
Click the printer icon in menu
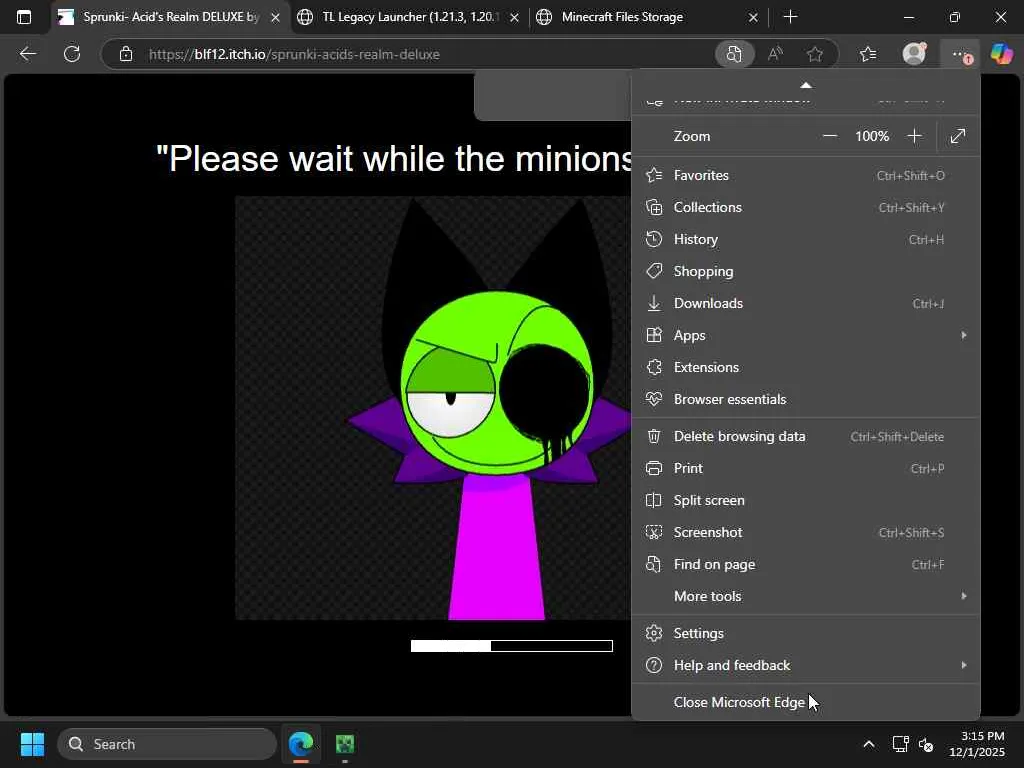(654, 468)
